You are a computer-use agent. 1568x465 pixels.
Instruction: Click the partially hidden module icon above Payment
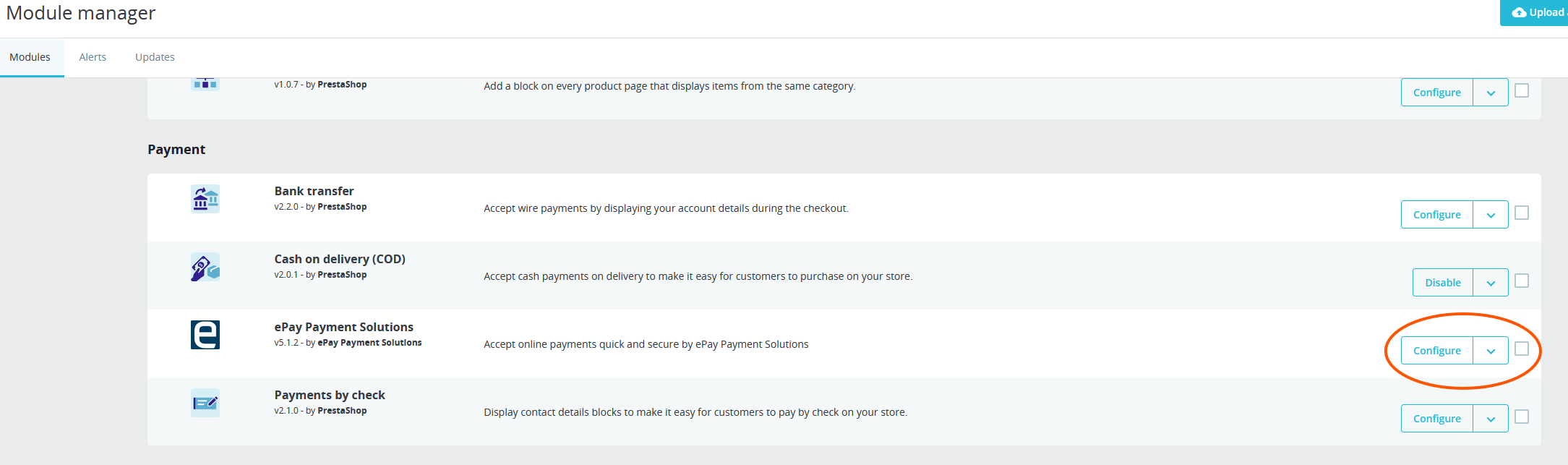205,84
